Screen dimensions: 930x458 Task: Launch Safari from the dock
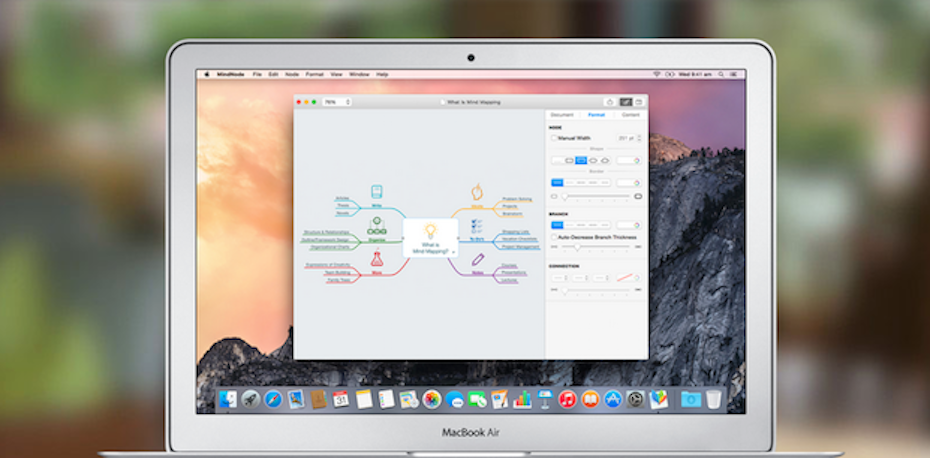point(273,399)
